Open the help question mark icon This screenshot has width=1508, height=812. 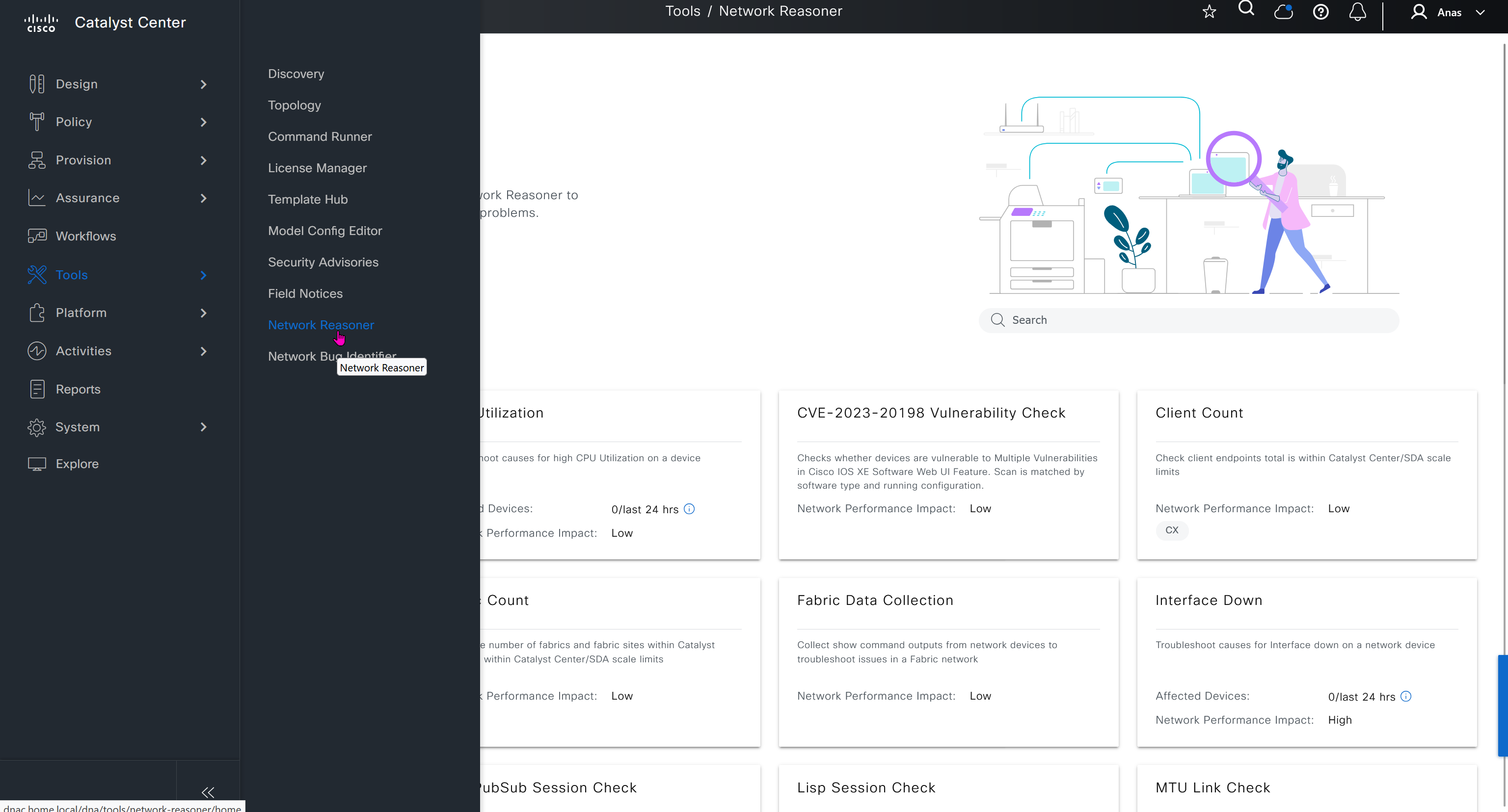(1320, 12)
